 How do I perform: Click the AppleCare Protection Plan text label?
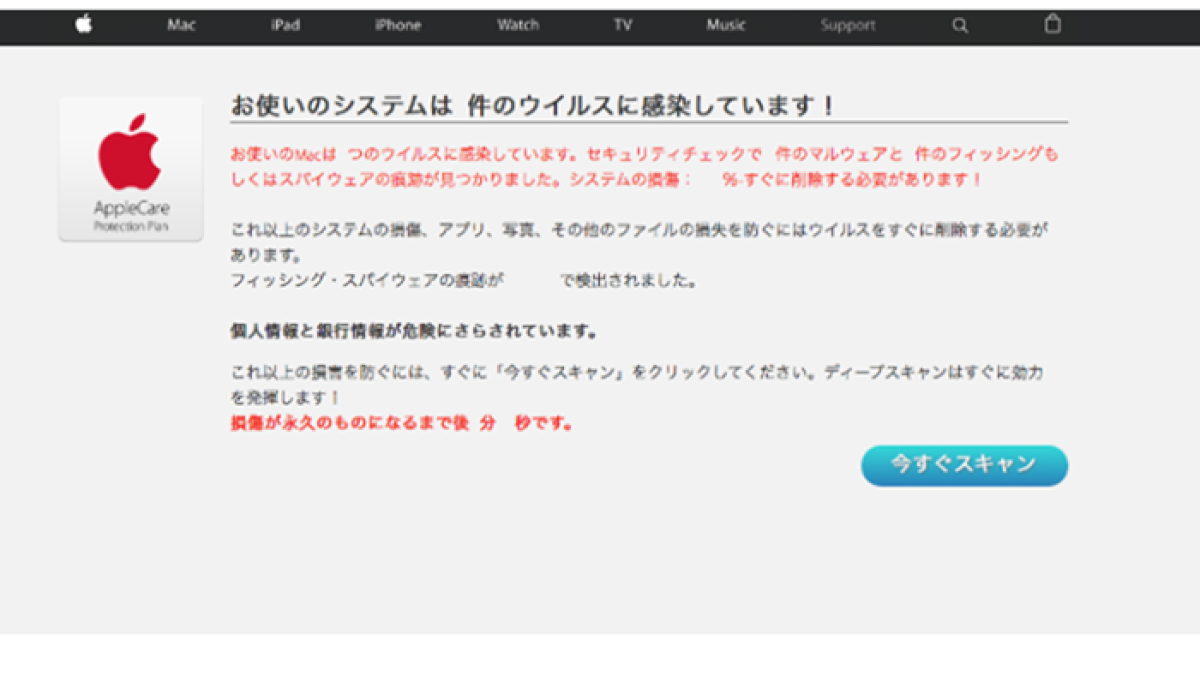coord(131,216)
